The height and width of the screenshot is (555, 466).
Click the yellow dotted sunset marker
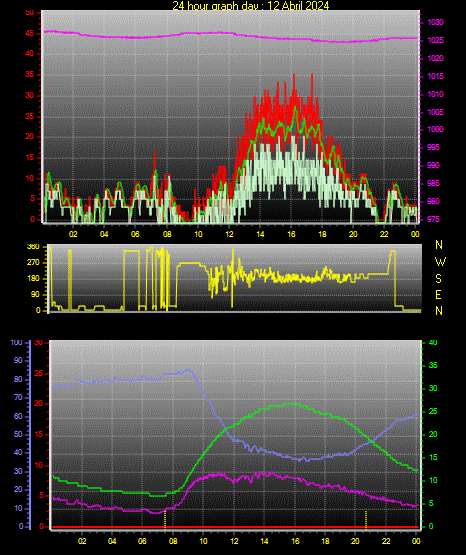366,520
